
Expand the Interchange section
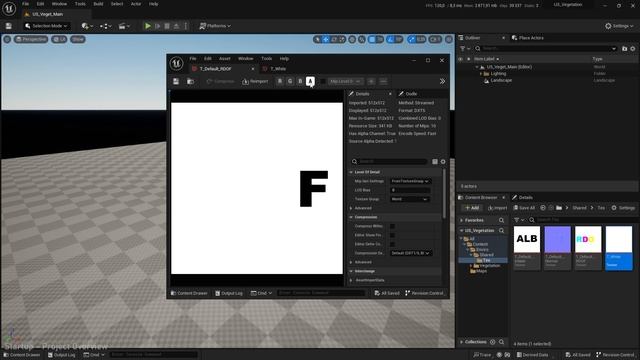coord(351,271)
